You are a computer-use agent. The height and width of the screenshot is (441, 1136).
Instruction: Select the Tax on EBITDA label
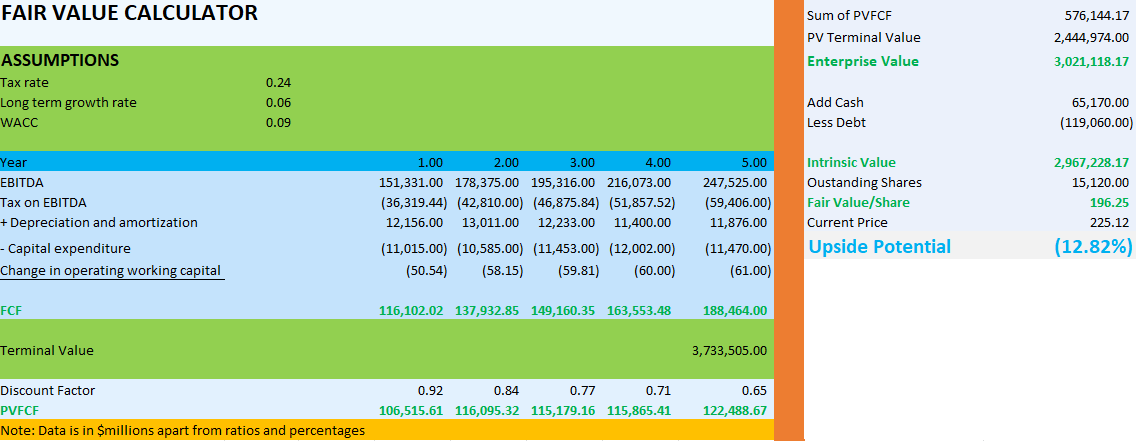point(44,203)
